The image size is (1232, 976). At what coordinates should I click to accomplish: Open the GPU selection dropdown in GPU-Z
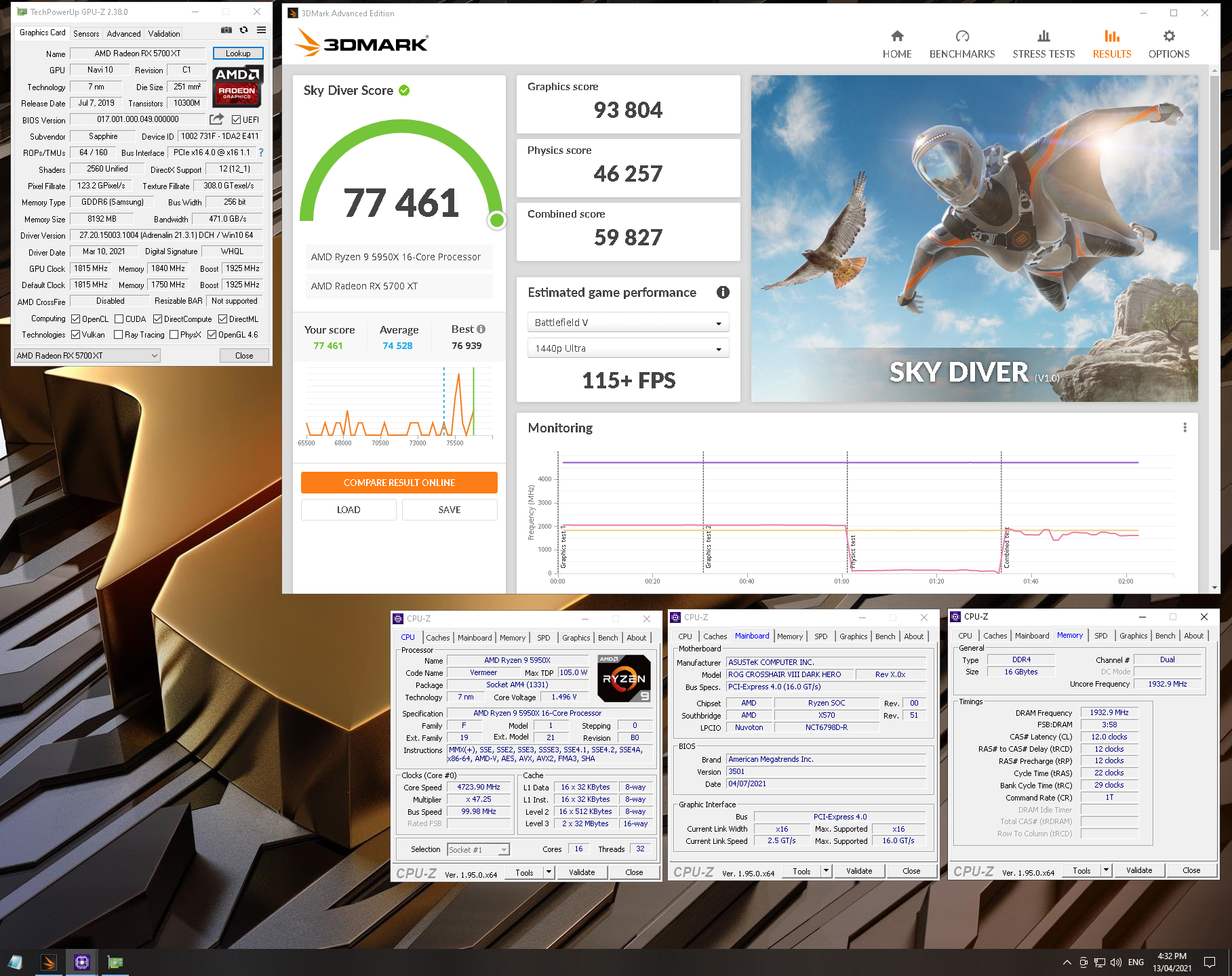click(87, 356)
